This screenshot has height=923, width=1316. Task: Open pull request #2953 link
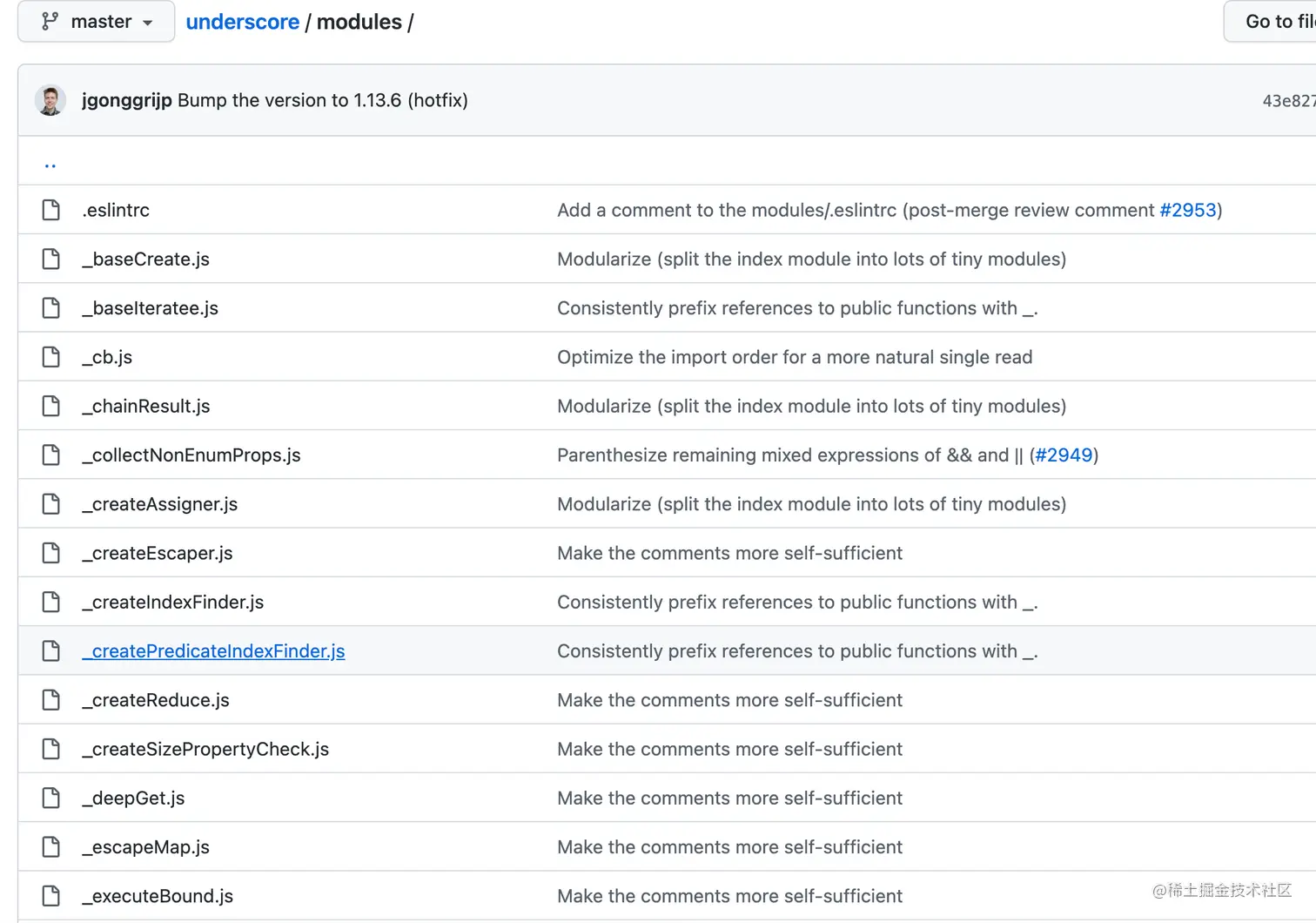[x=1187, y=210]
